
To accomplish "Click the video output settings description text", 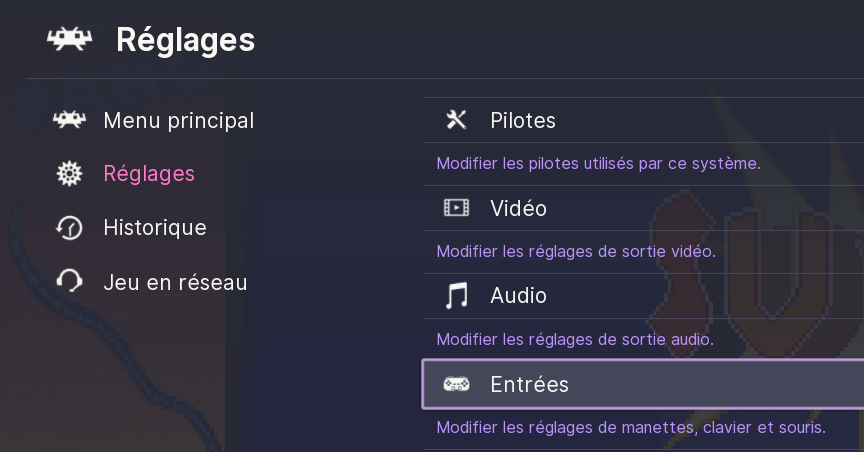I will 576,251.
